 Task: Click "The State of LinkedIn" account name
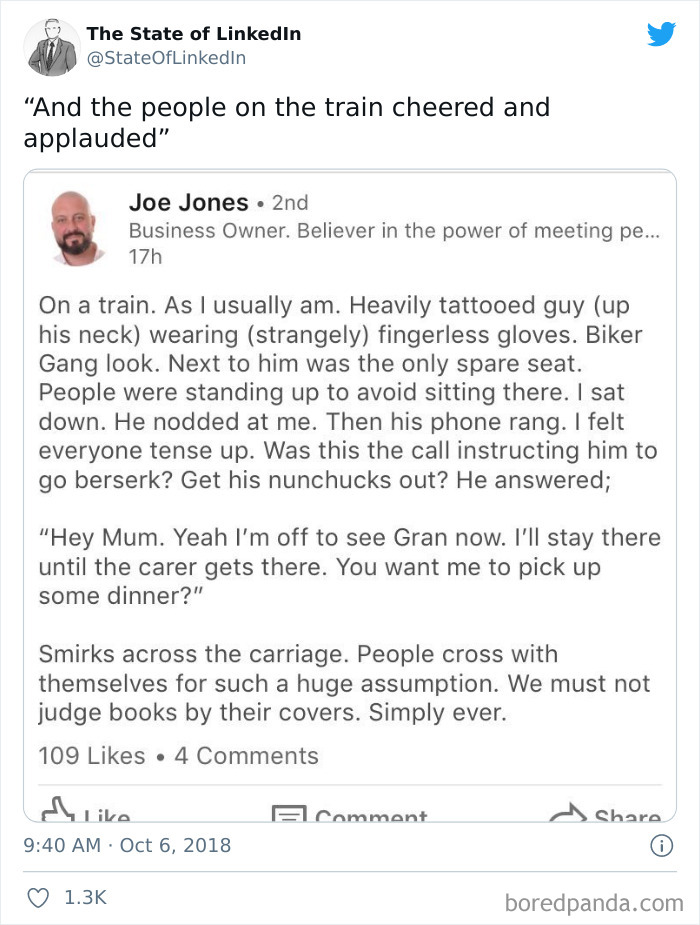193,34
